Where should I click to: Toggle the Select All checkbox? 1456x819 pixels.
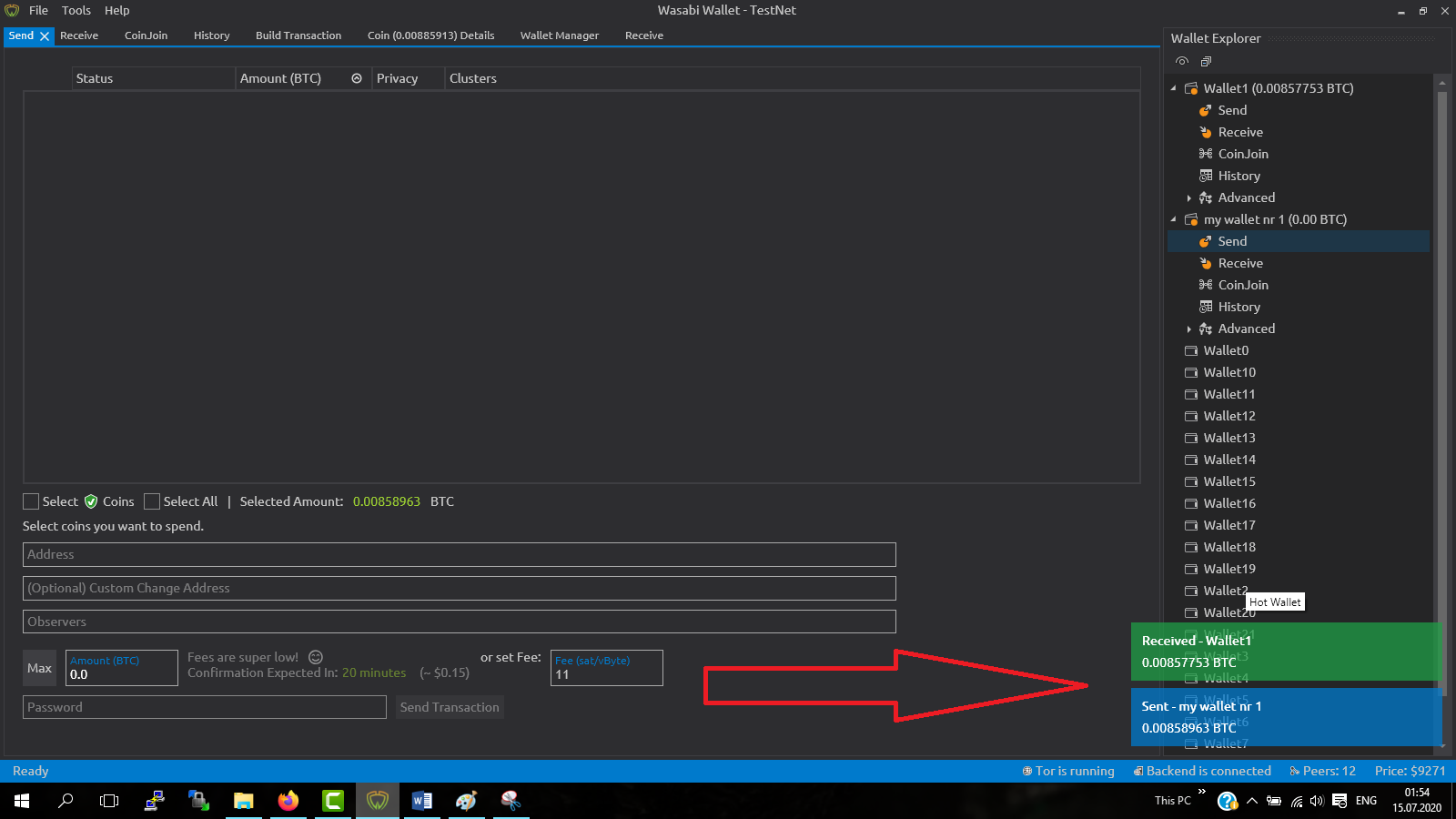click(152, 501)
